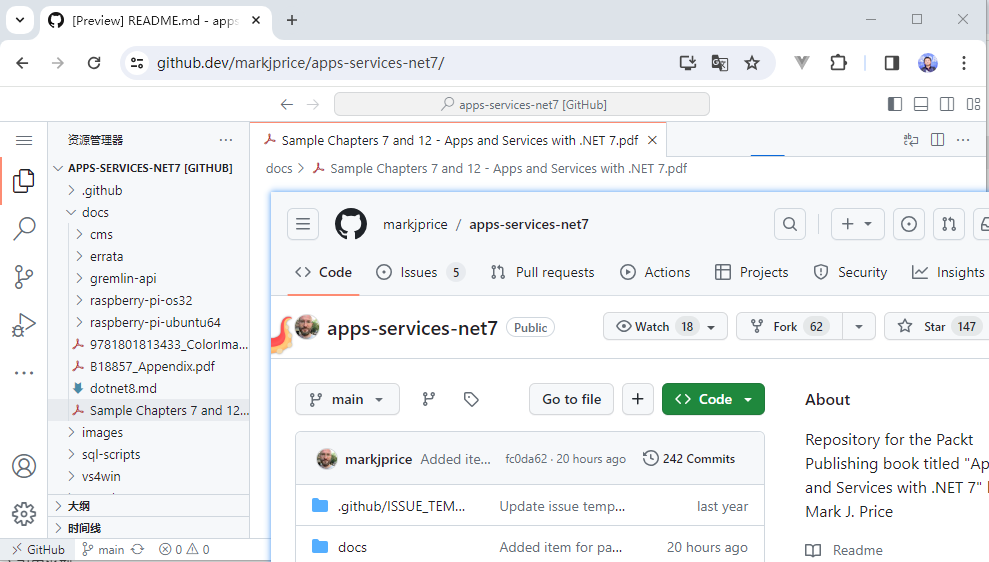Open the Accounts icon in activity bar
The width and height of the screenshot is (989, 562).
click(x=24, y=466)
